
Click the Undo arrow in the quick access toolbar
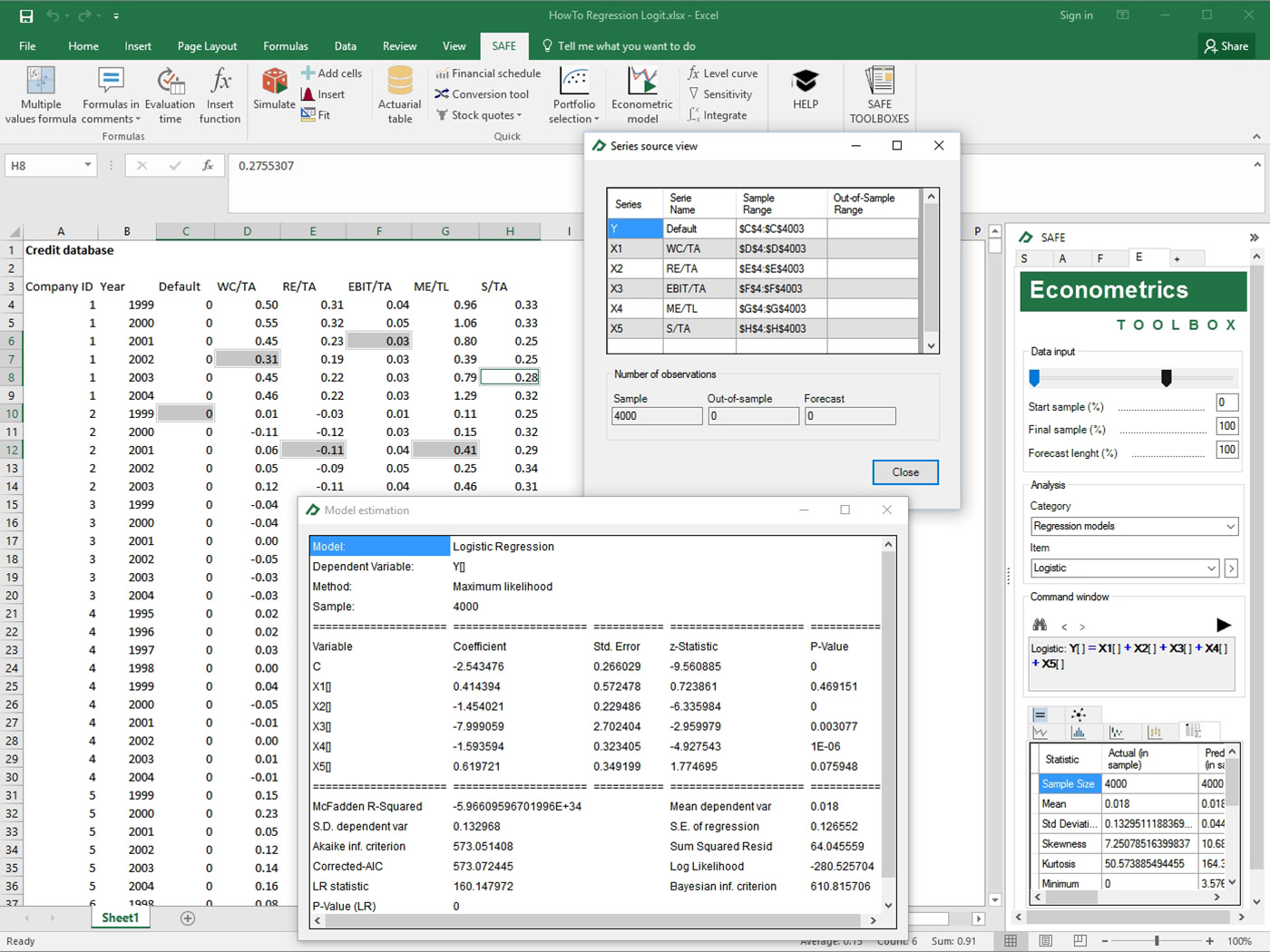tap(54, 15)
